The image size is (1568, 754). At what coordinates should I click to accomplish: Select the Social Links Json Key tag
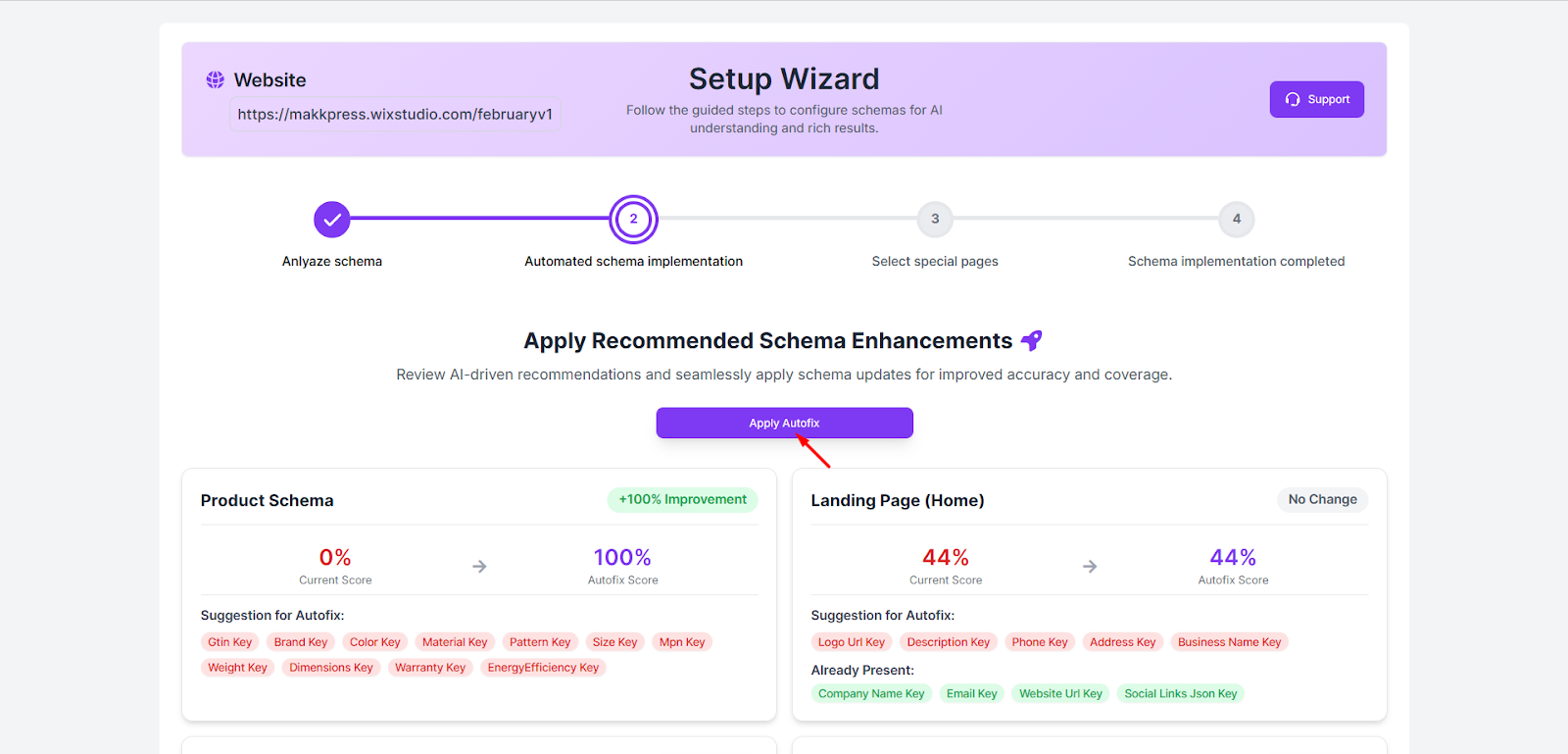pyautogui.click(x=1181, y=693)
